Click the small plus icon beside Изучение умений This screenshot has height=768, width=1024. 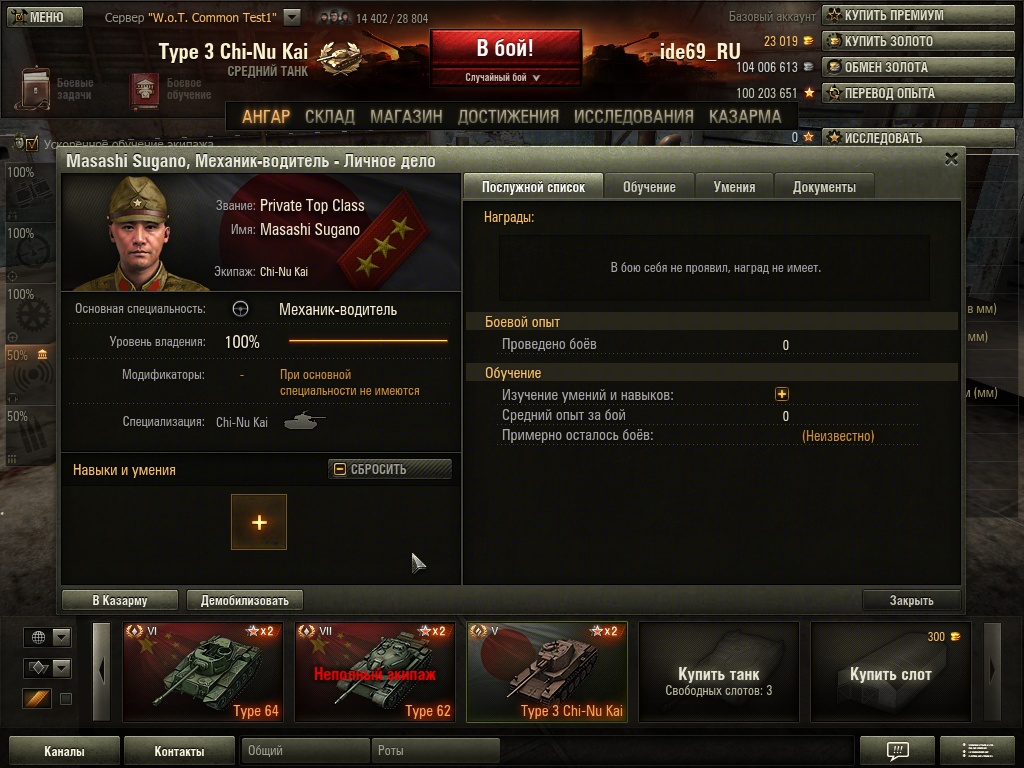[x=781, y=394]
